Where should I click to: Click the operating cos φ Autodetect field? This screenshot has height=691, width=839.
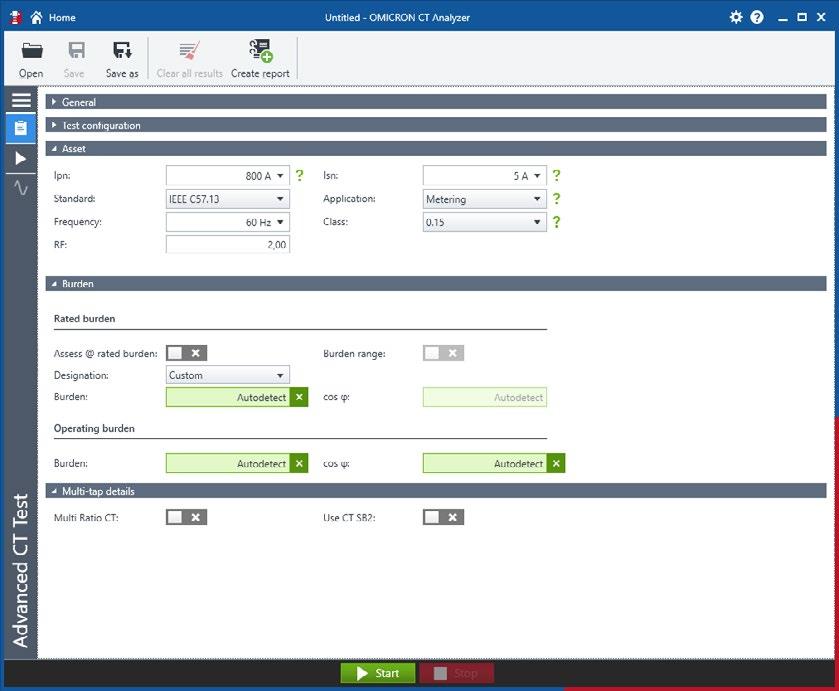coord(485,464)
